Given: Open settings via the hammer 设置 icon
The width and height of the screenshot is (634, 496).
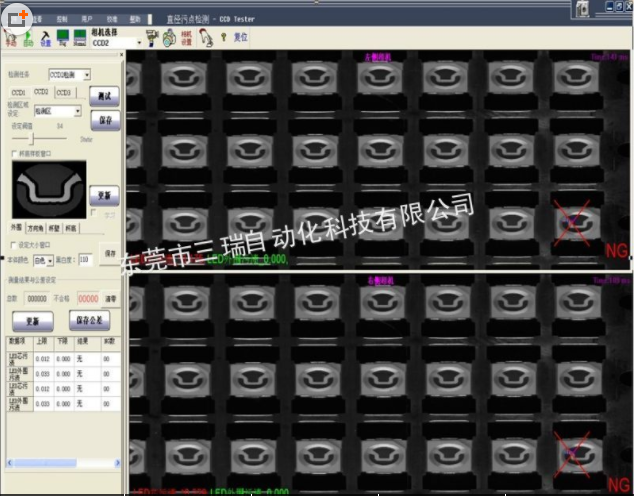Looking at the screenshot, I should click(x=45, y=38).
